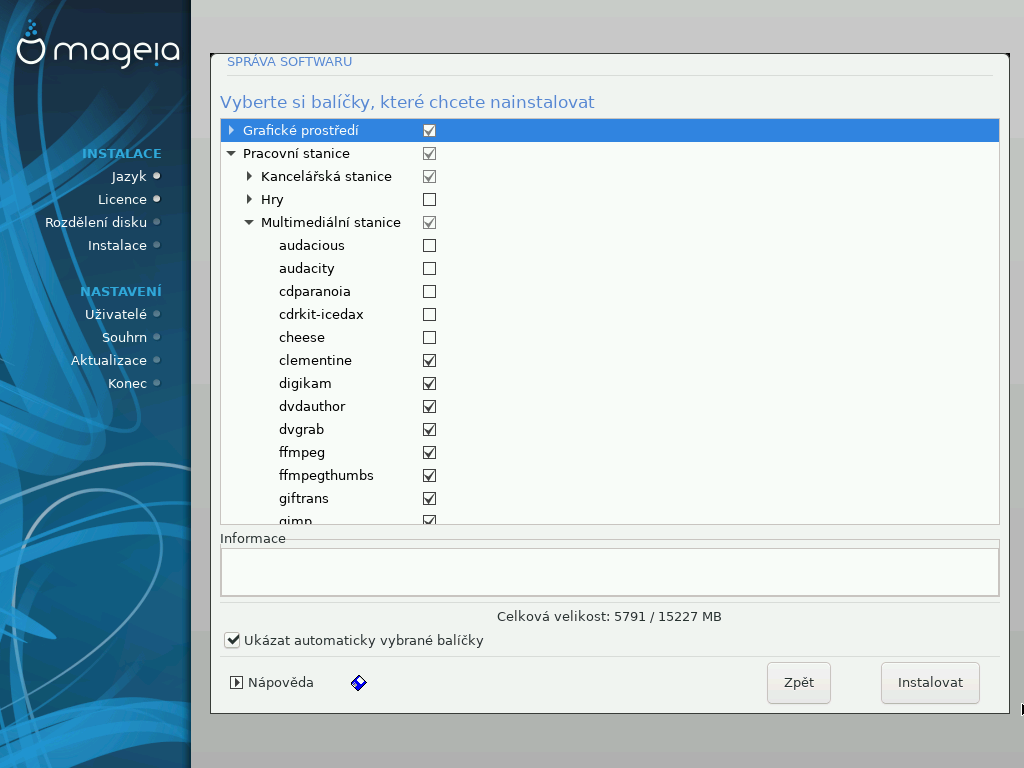
Task: Select the cdrkit-icedax package name
Action: tap(321, 314)
